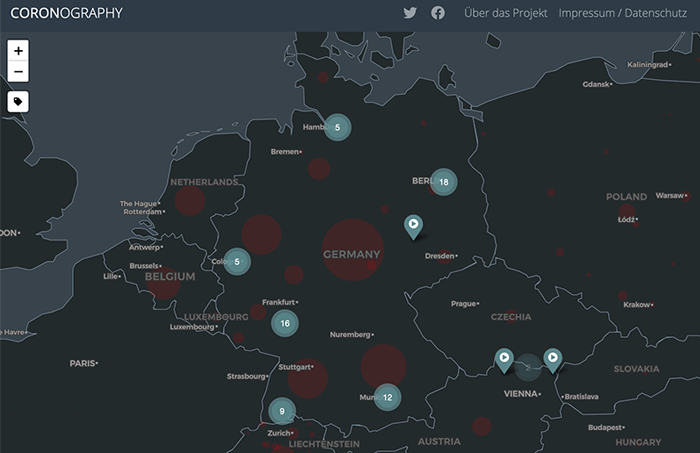Click the LUXEMBOURG country label

(x=216, y=317)
